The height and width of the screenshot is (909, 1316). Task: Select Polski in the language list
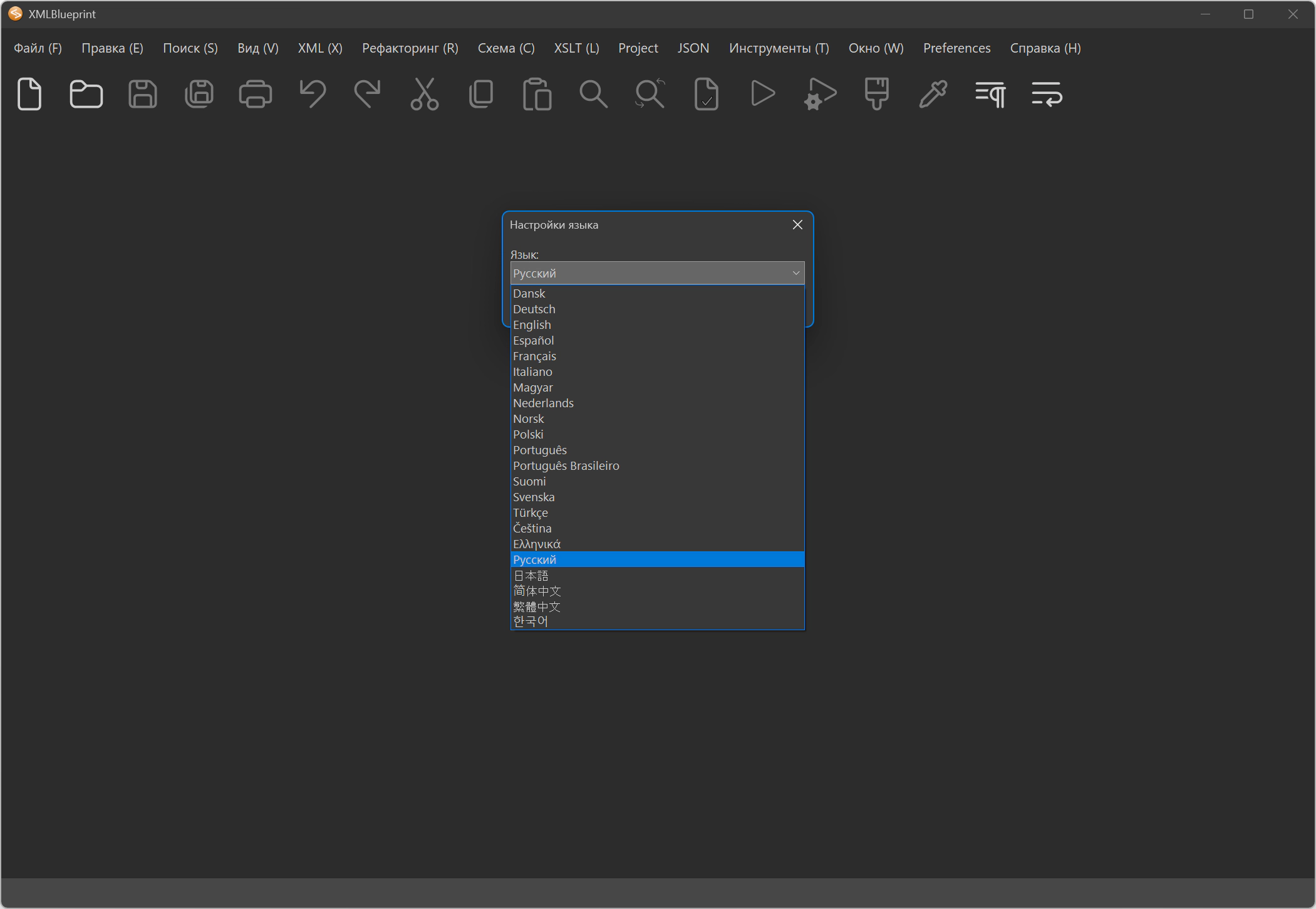point(657,434)
